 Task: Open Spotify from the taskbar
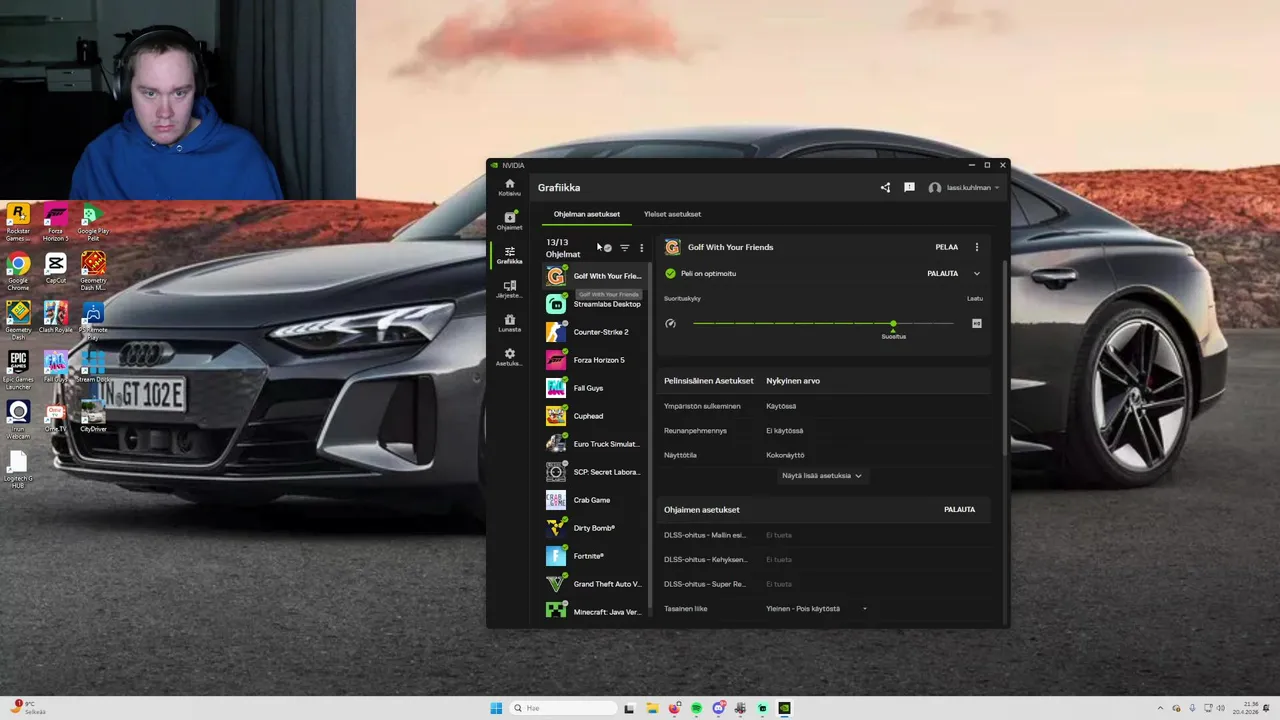(696, 708)
